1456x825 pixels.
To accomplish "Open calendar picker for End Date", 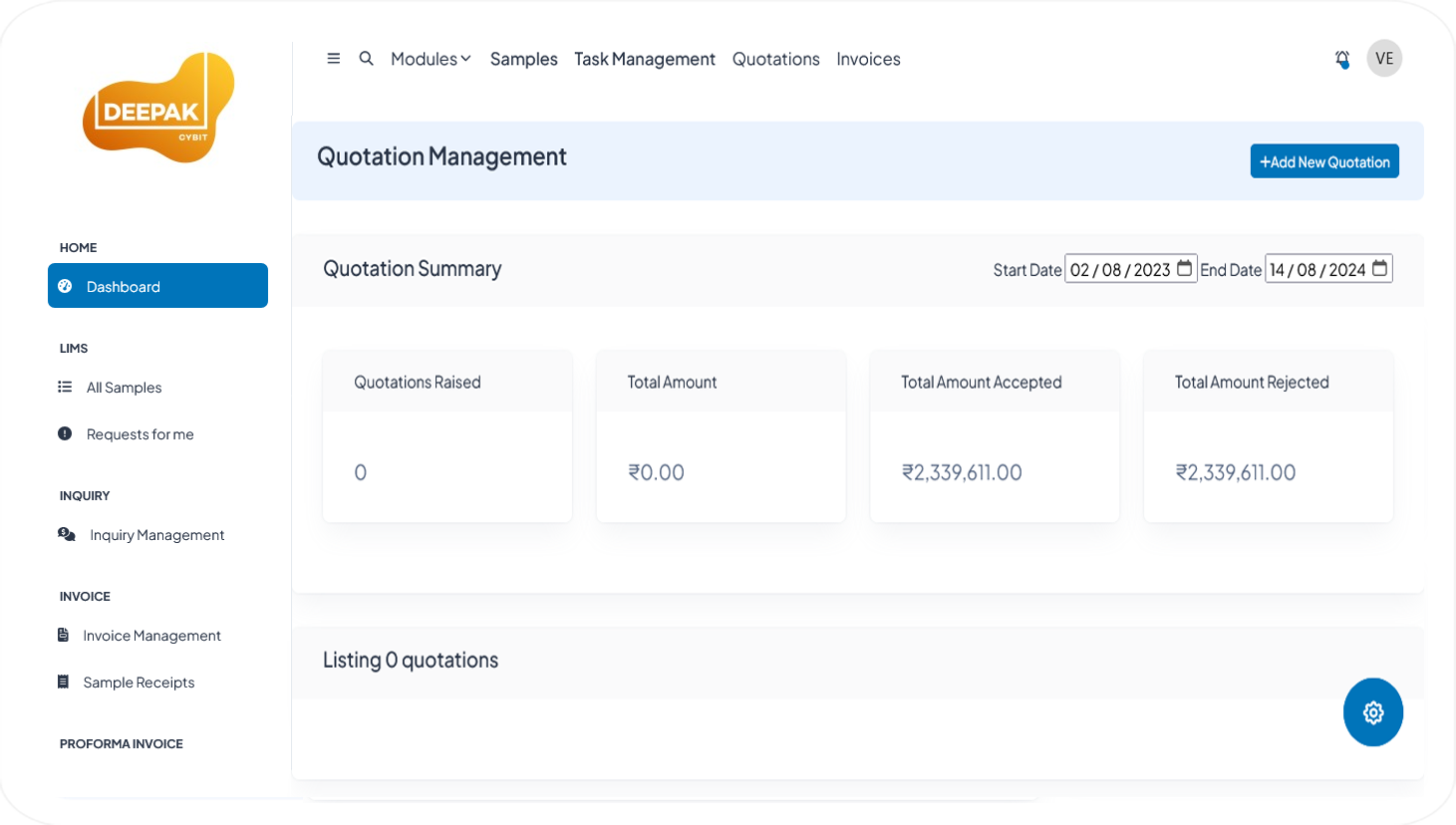I will tap(1379, 269).
